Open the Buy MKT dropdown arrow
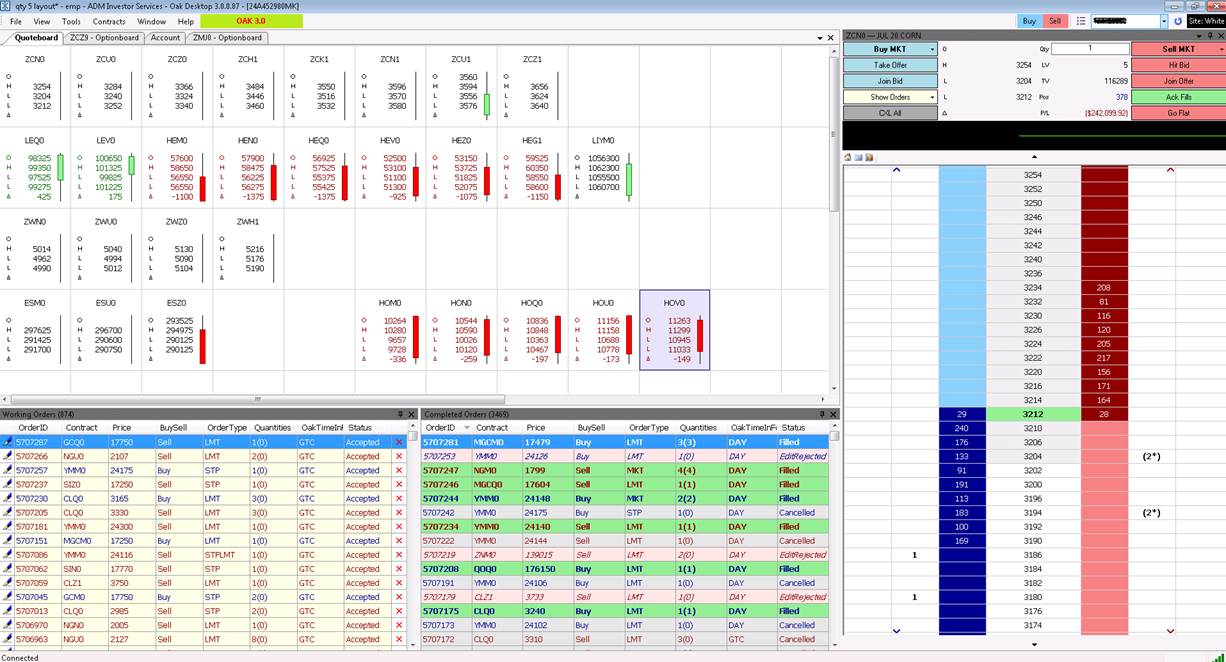Viewport: 1226px width, 662px height. click(x=932, y=49)
